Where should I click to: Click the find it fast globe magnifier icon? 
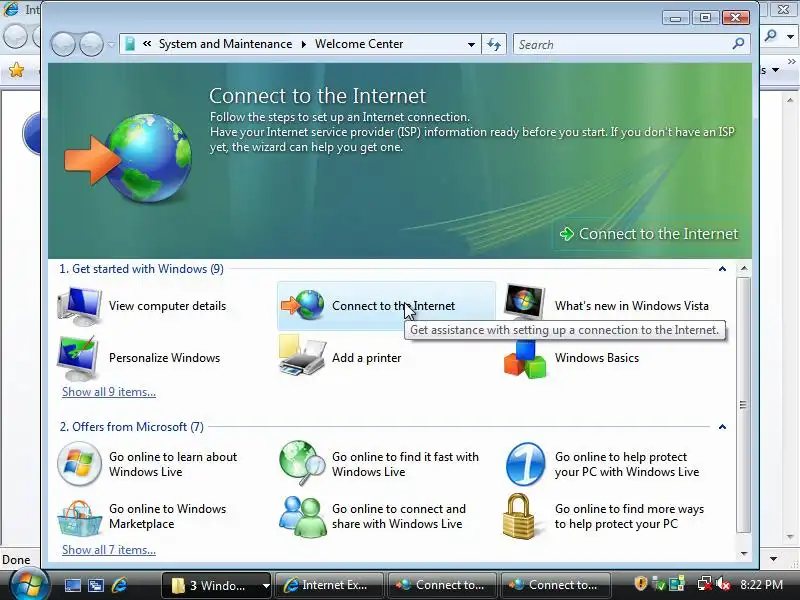coord(302,463)
